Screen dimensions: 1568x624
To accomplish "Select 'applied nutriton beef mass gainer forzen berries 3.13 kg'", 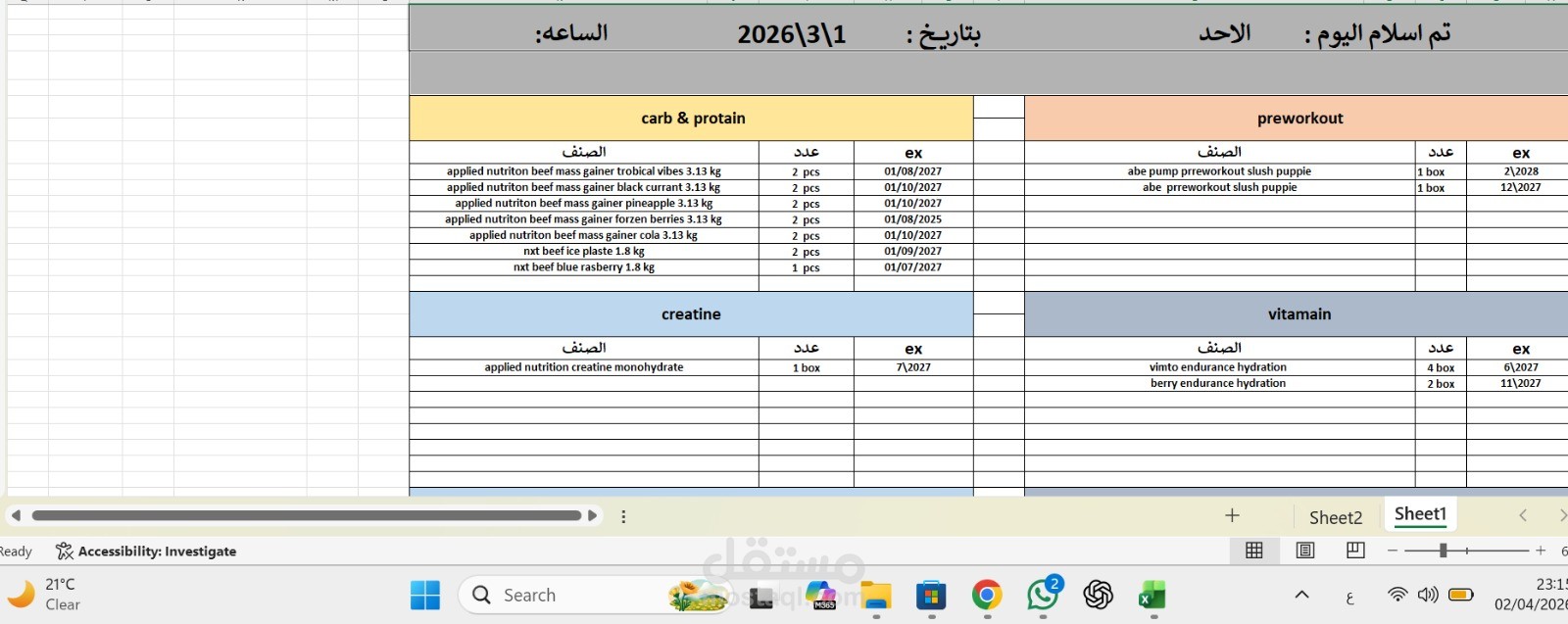I will (x=584, y=219).
